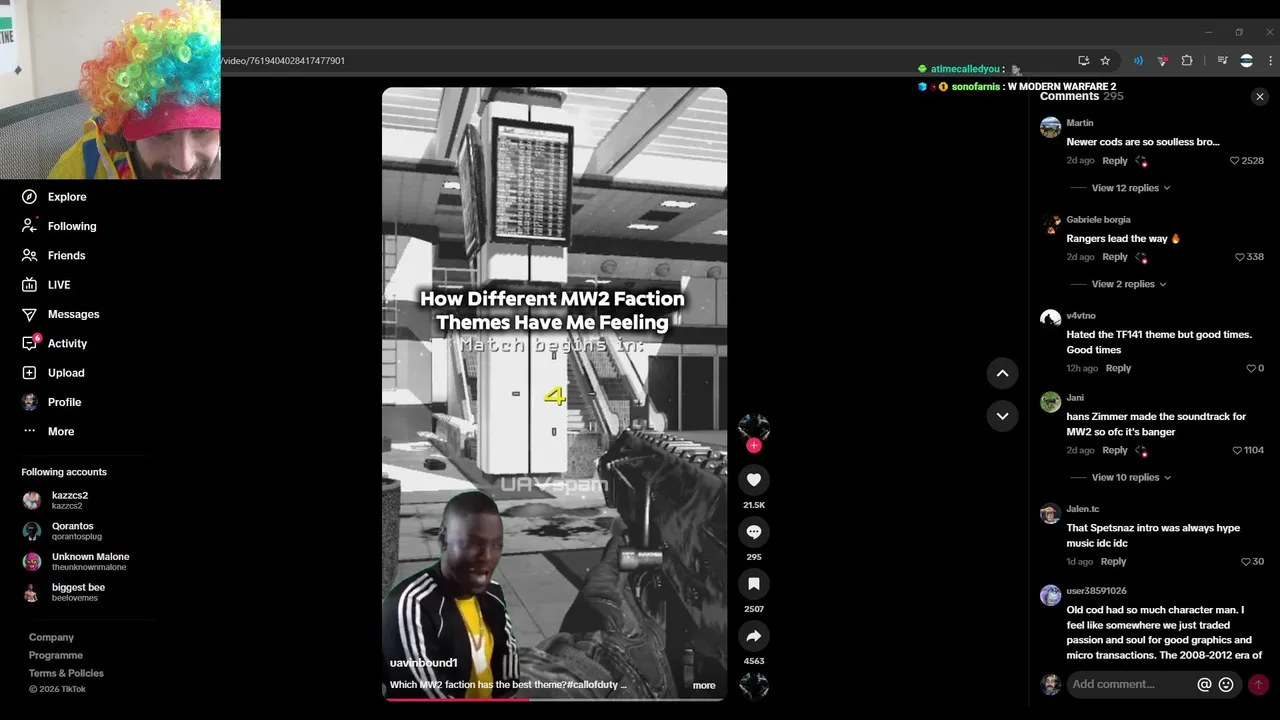Reply to Jani's comment
The height and width of the screenshot is (720, 1280).
tap(1114, 450)
